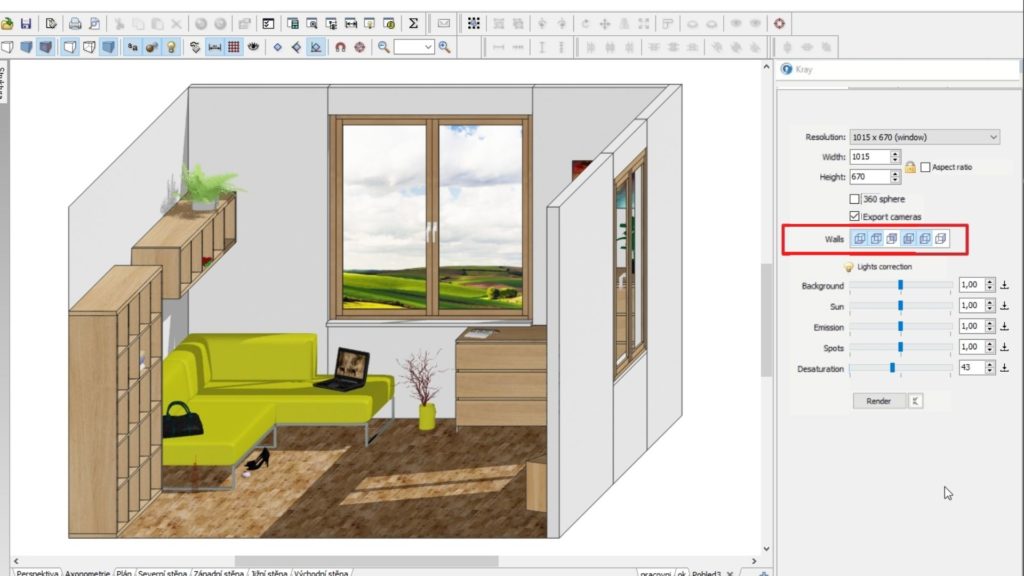This screenshot has width=1024, height=576.
Task: Click the Desaturation slider handle
Action: coord(892,368)
